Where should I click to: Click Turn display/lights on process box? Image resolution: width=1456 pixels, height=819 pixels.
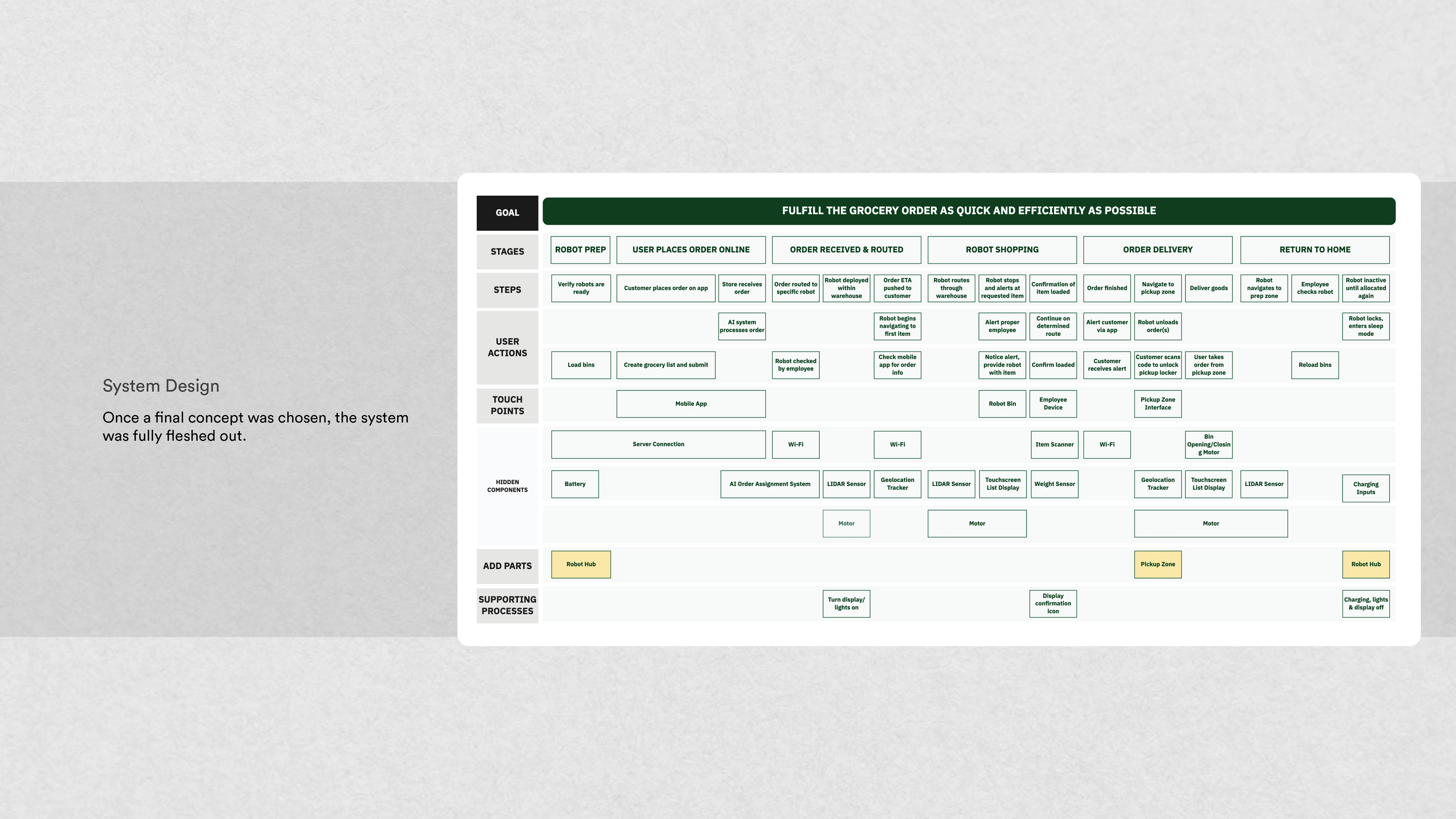(x=846, y=604)
